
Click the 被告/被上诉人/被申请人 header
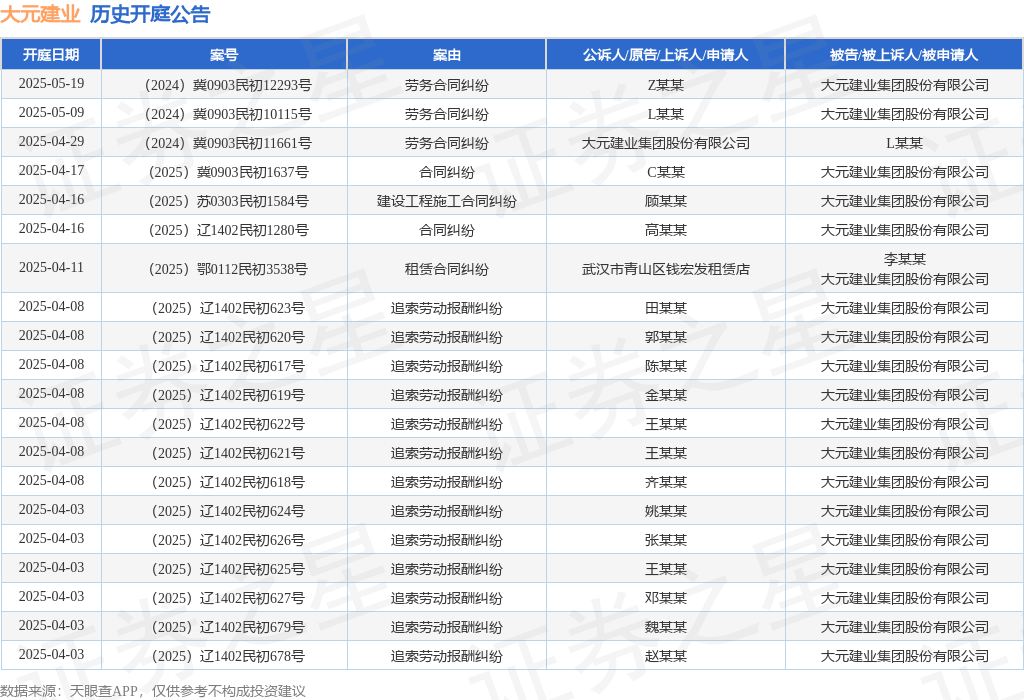904,55
